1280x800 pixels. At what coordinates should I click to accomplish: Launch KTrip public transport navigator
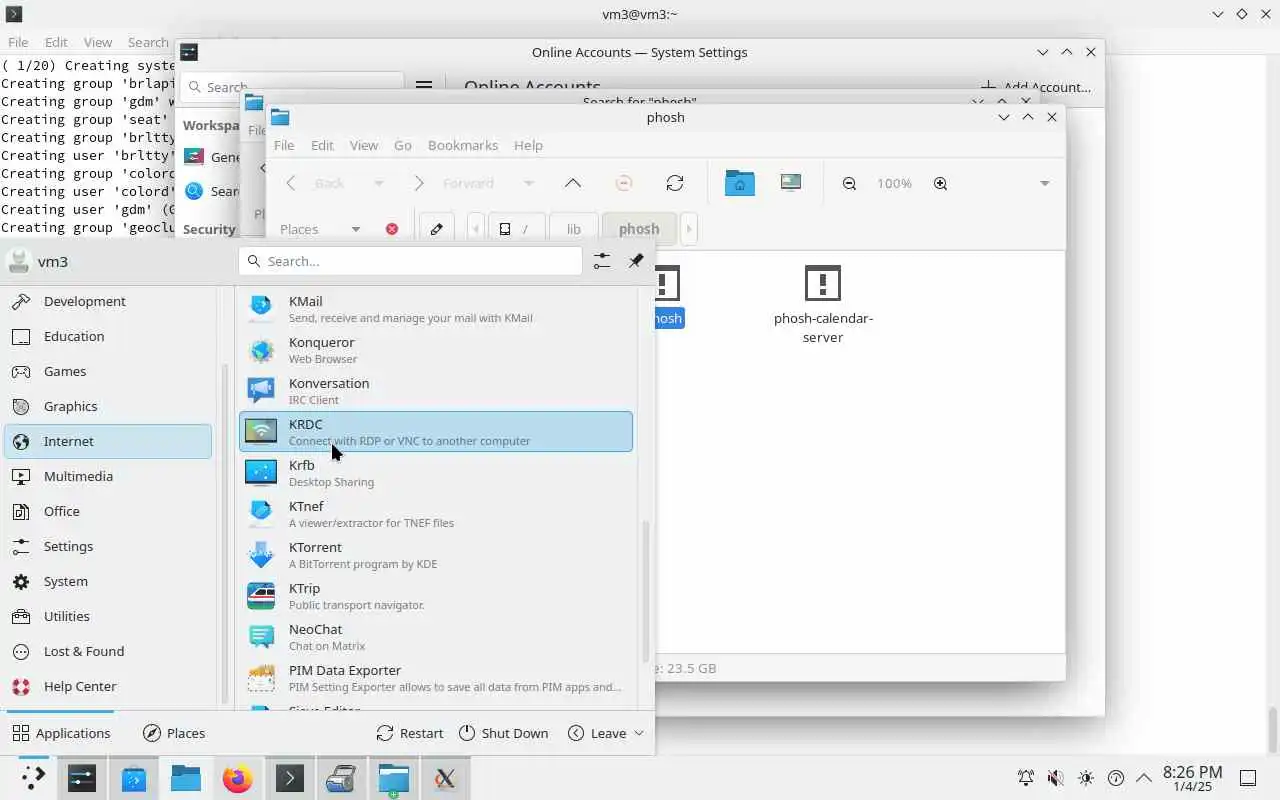coord(436,596)
